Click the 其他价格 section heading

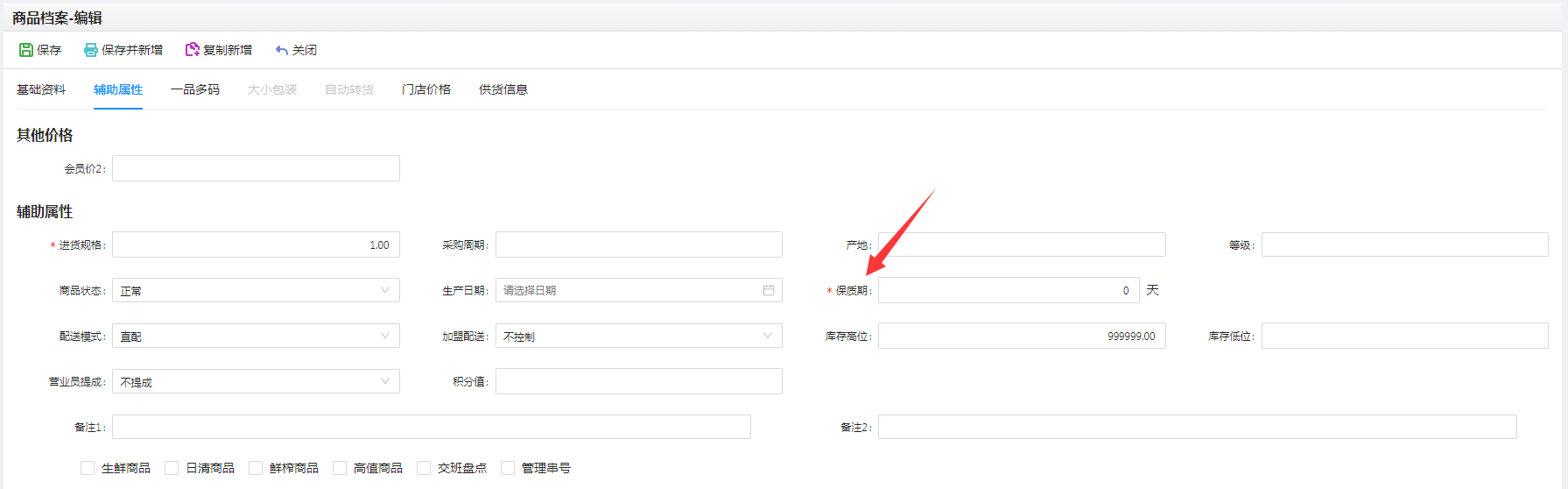tap(45, 135)
